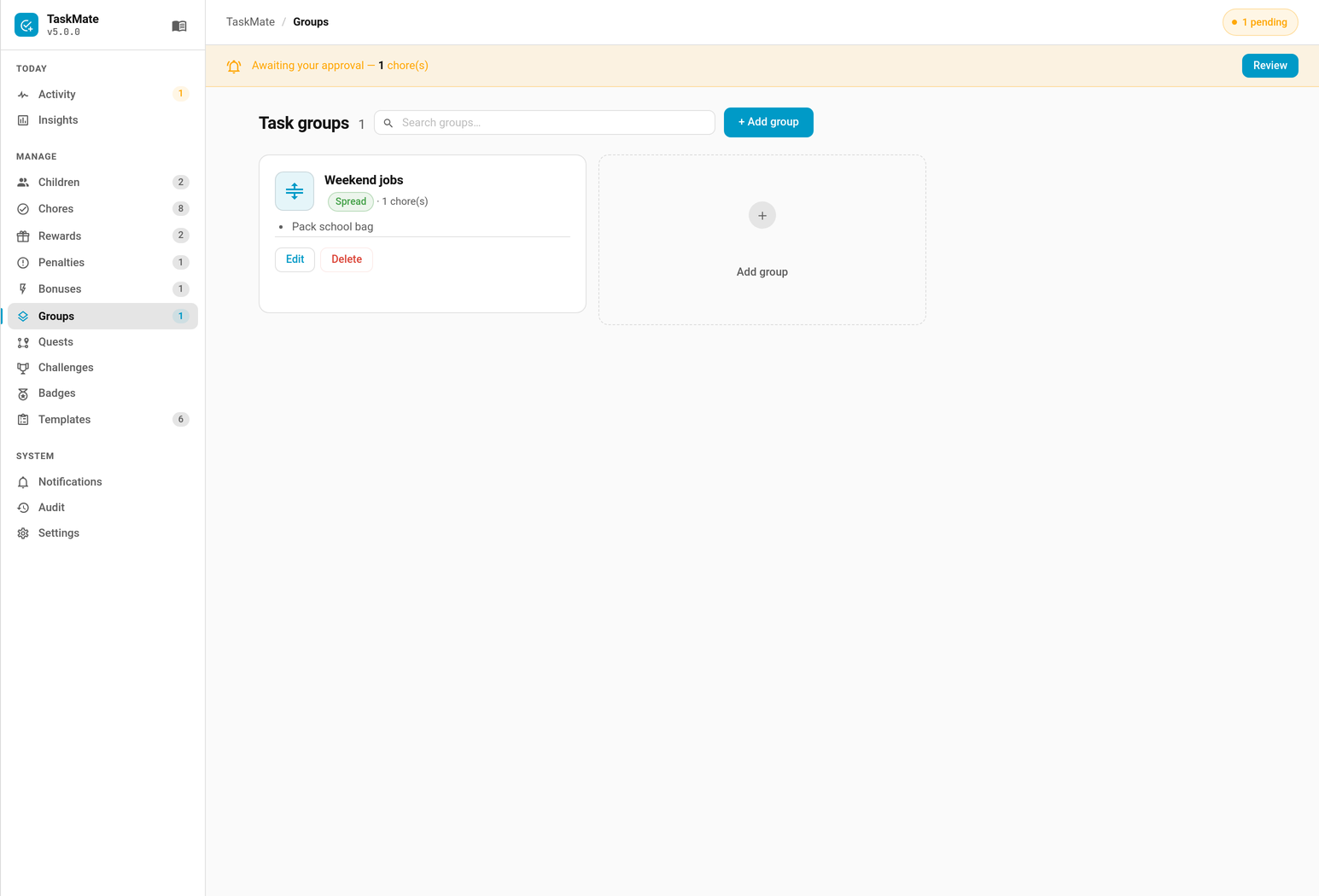Open the documentation book icon
The height and width of the screenshot is (896, 1319).
179,26
